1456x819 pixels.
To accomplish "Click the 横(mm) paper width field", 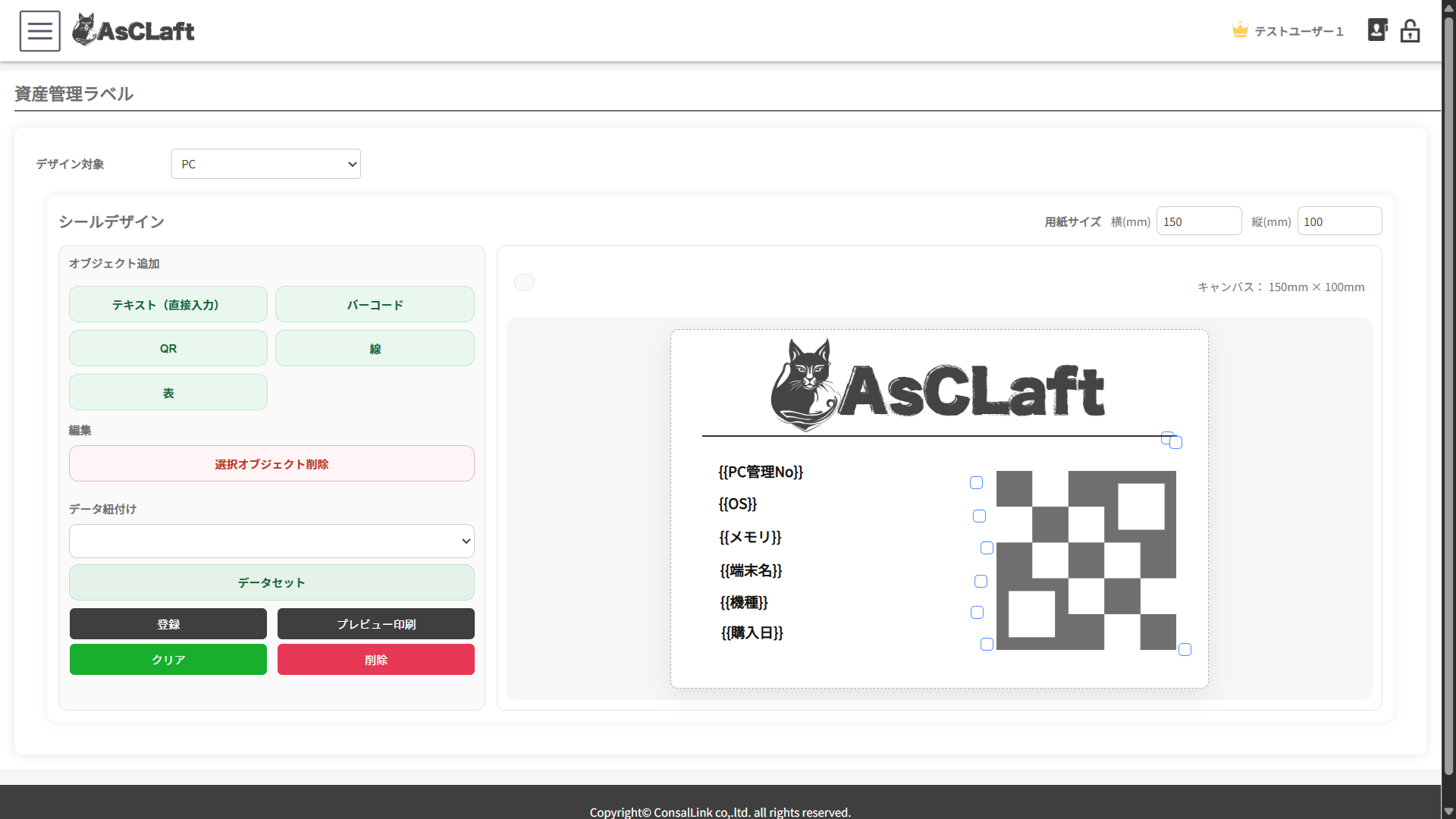I will (x=1198, y=221).
